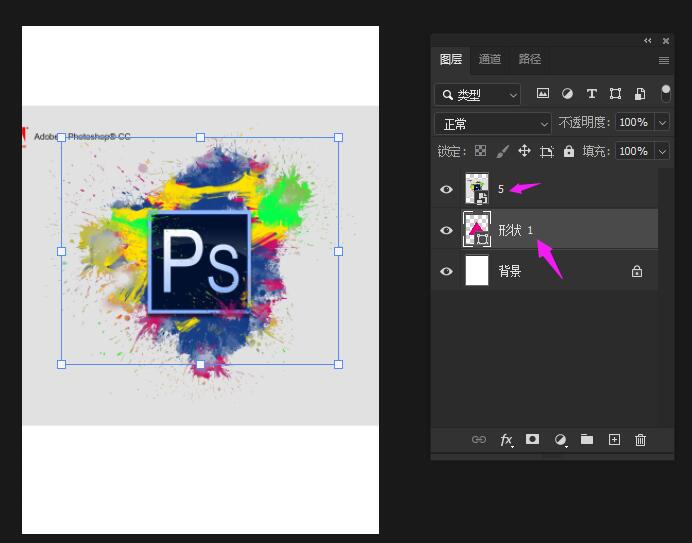Click the Adobe Photoshop CC text on canvas
This screenshot has height=543, width=692.
pyautogui.click(x=82, y=136)
